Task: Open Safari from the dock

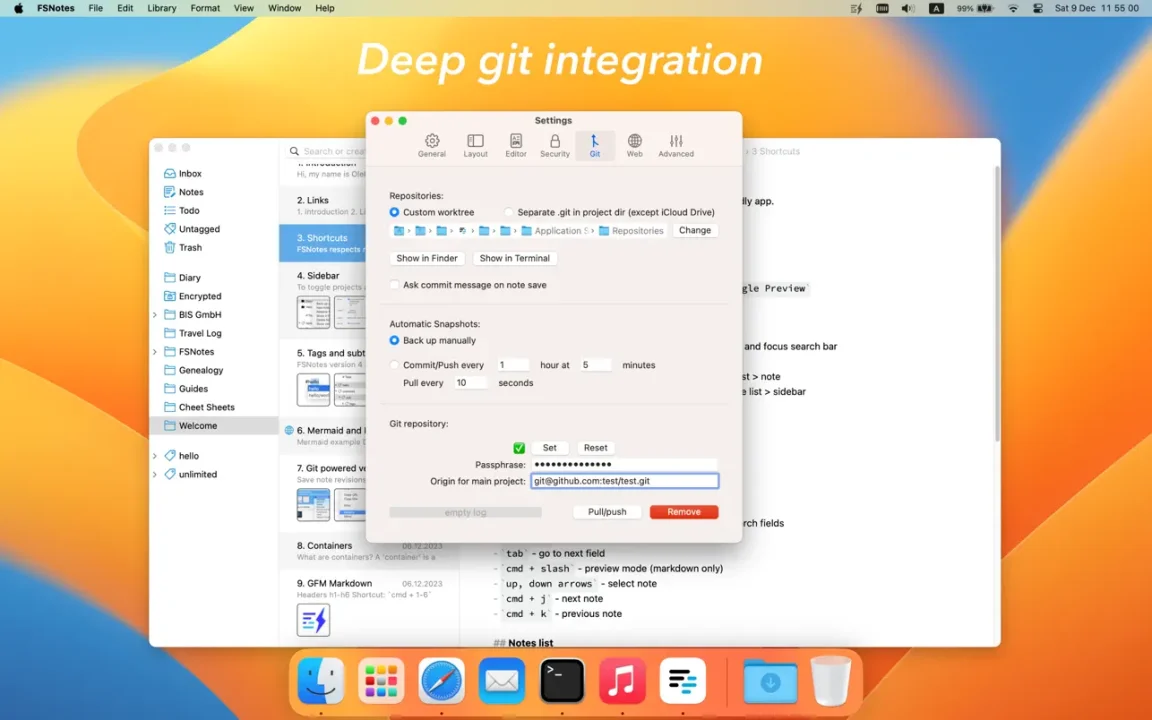Action: (442, 681)
